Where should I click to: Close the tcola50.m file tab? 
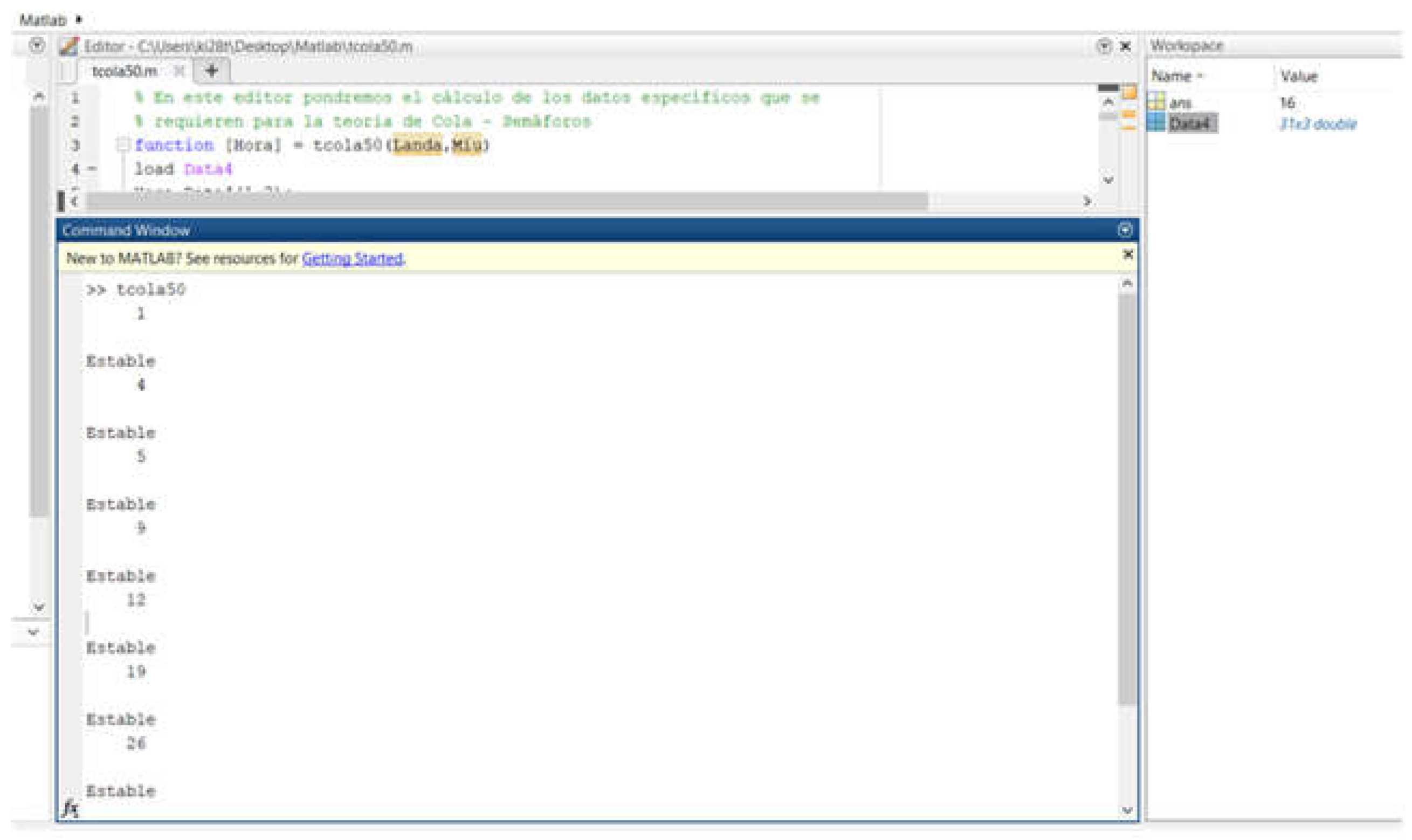(x=179, y=71)
